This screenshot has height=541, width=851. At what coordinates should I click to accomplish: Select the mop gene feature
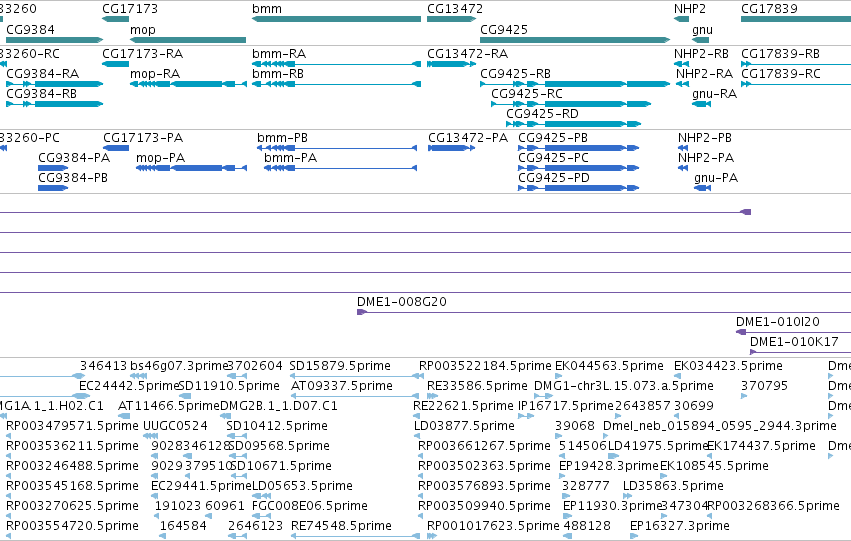(x=188, y=40)
